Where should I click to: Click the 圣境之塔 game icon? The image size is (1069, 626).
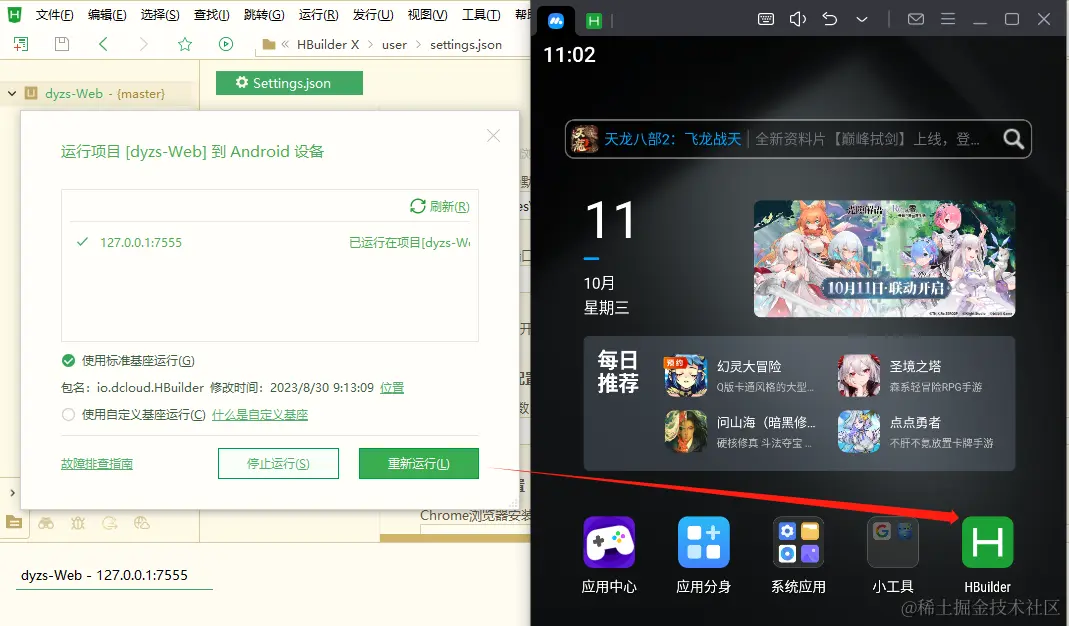tap(859, 375)
